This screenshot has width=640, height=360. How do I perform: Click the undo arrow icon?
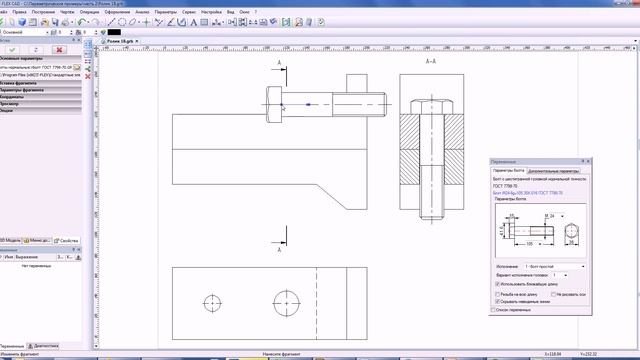[x=82, y=22]
